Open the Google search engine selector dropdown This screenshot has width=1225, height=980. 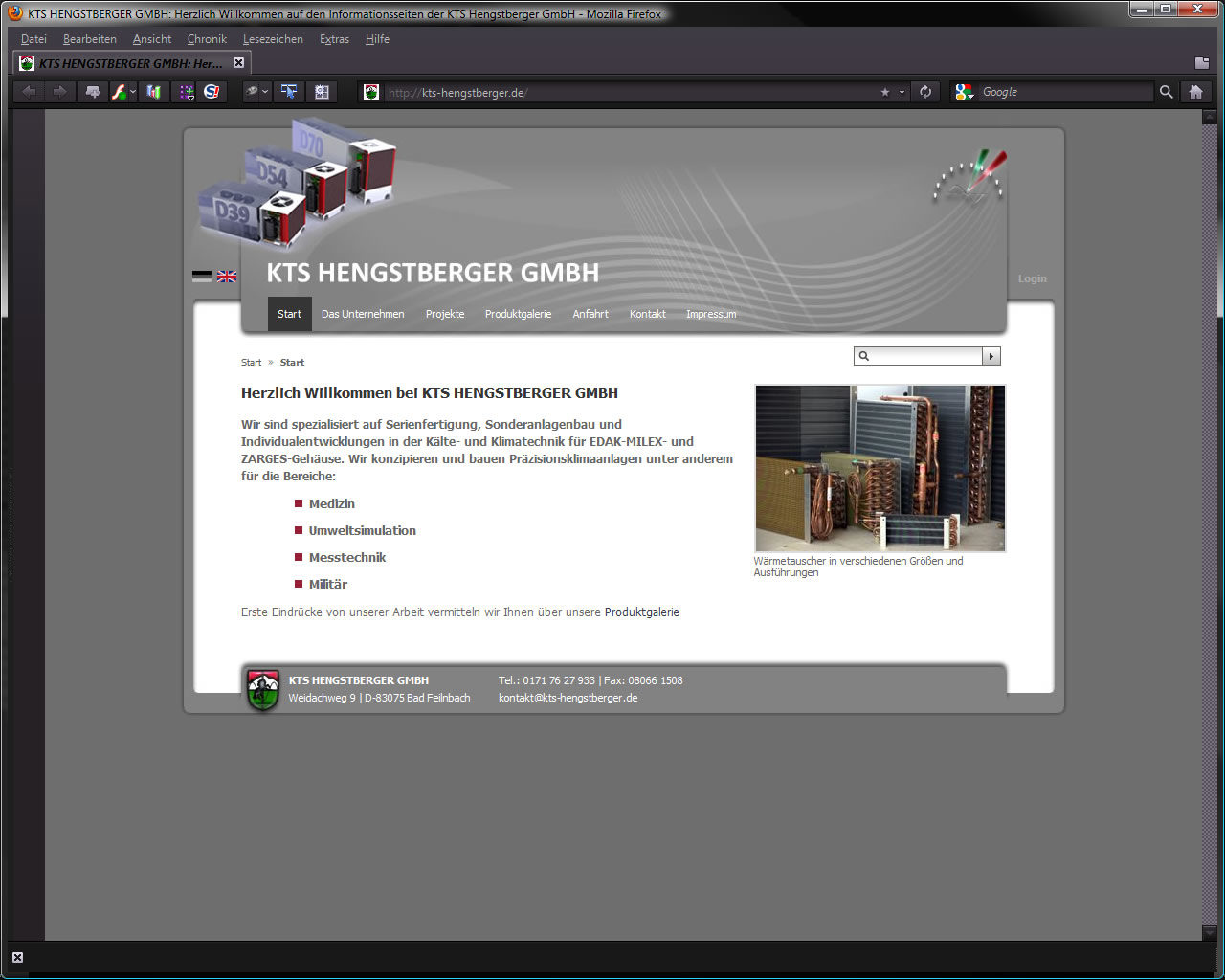tap(964, 92)
